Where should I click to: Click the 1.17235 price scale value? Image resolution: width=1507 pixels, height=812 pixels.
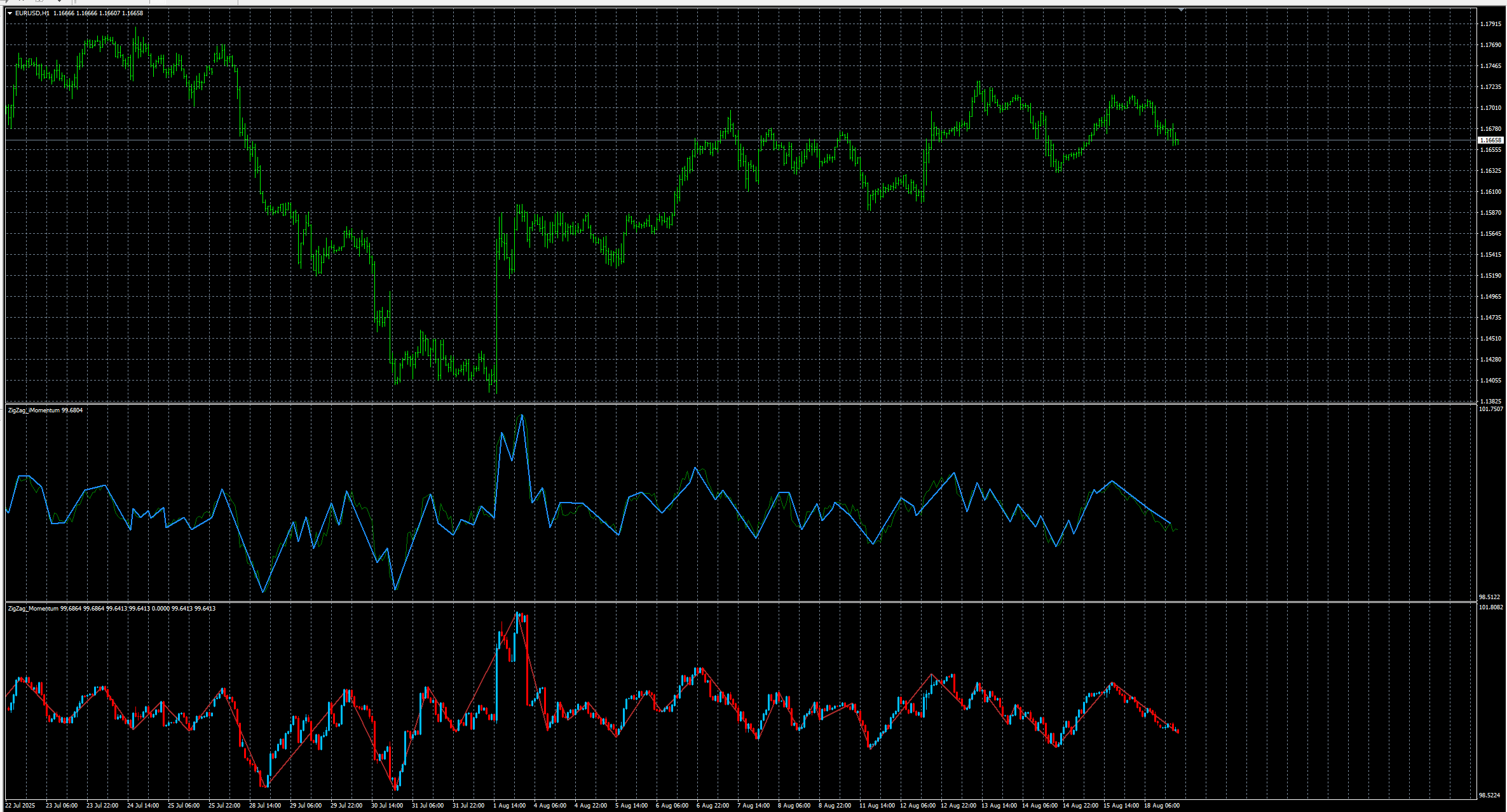pos(1490,87)
